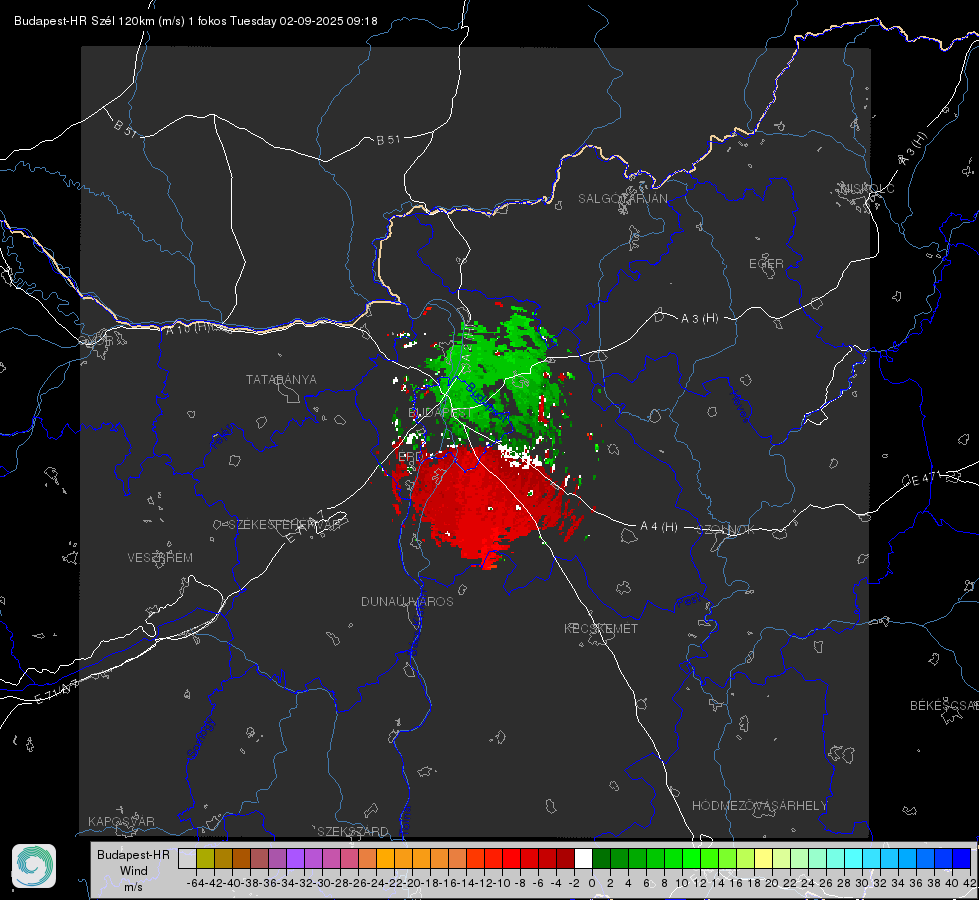
Task: Click the BÉKÉSCSABA city label
Action: (944, 705)
